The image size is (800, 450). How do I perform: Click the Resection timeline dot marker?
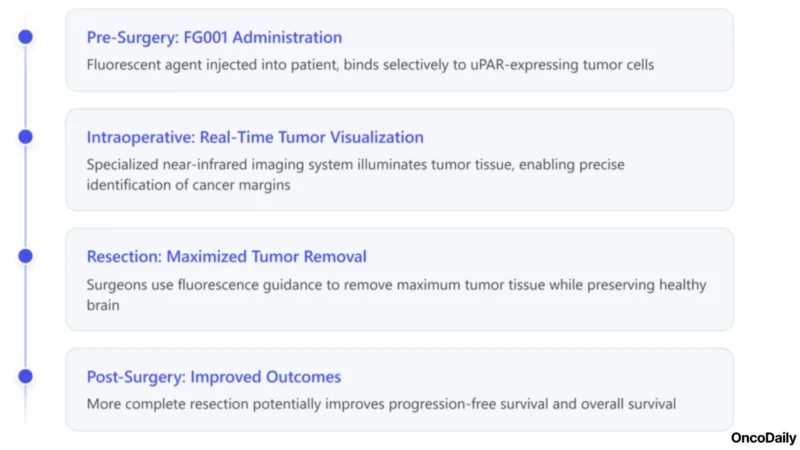pos(26,256)
